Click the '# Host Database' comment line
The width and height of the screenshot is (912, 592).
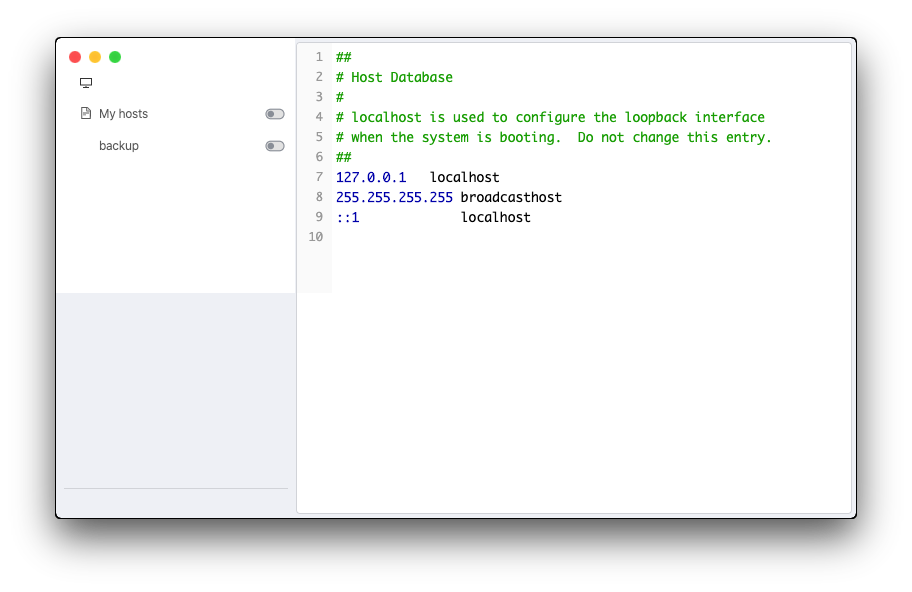tap(394, 77)
